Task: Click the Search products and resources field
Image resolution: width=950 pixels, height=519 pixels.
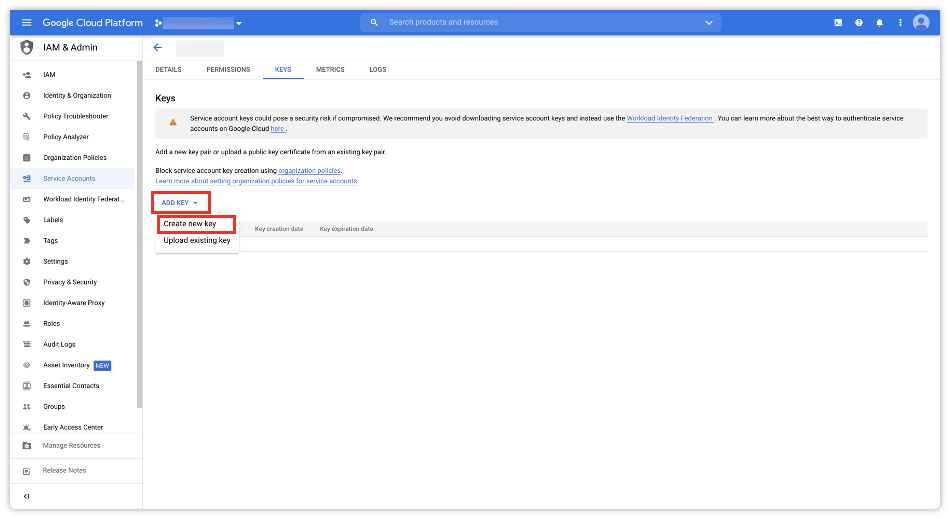Action: [540, 22]
